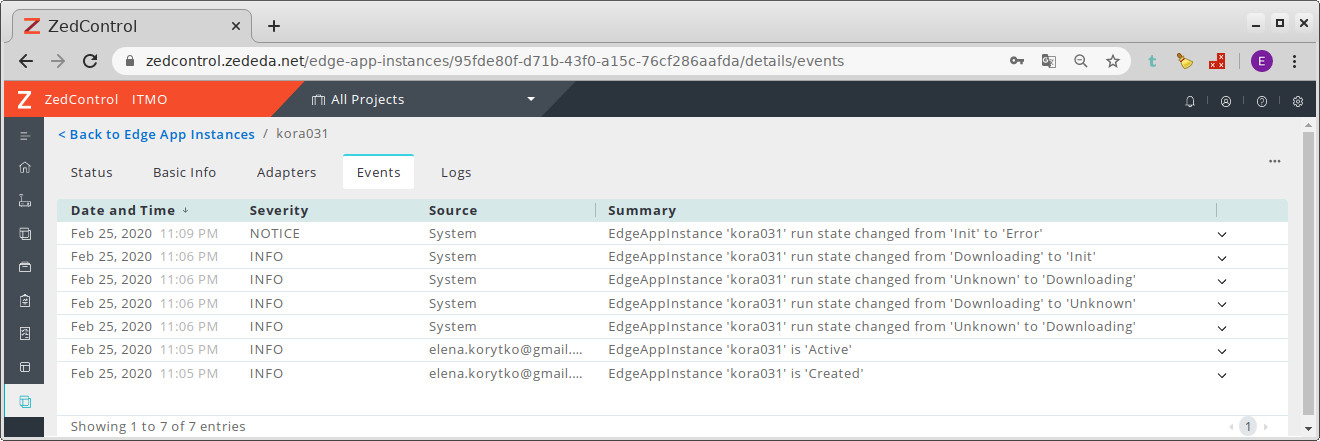The height and width of the screenshot is (441, 1320).
Task: Switch to the Logs tab
Action: [x=456, y=172]
